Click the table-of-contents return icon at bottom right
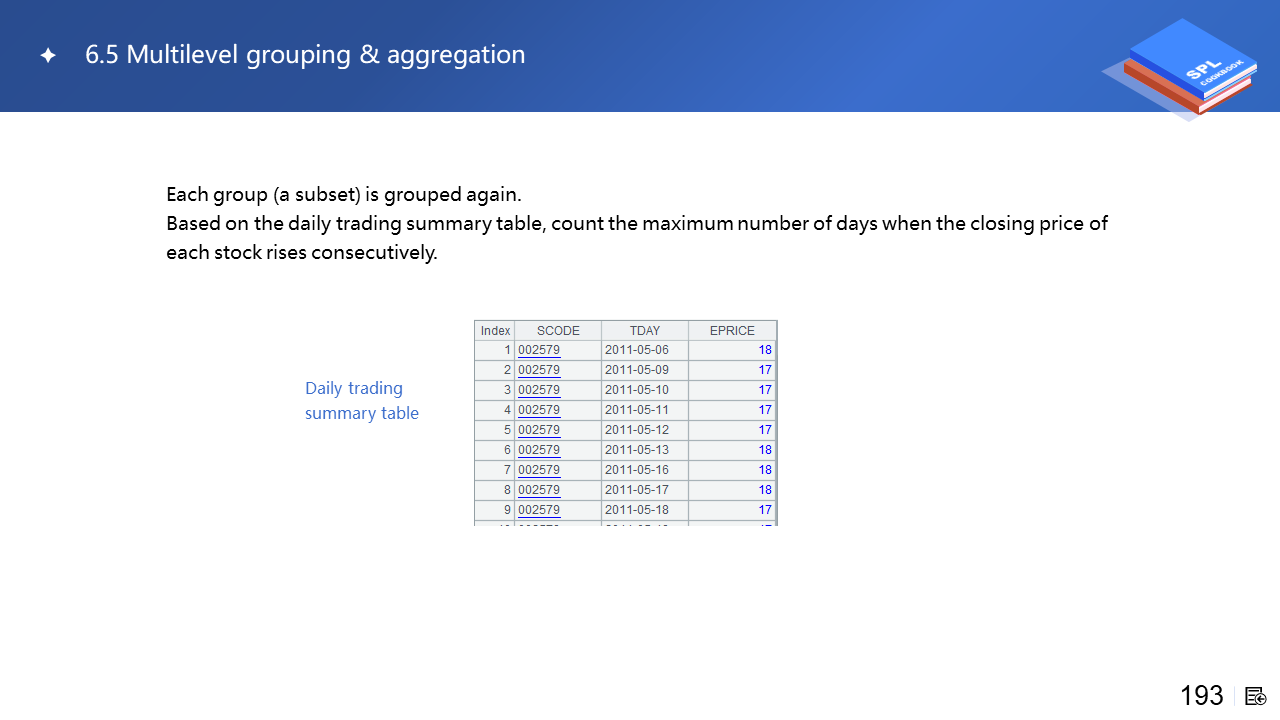This screenshot has height=720, width=1280. [1256, 696]
